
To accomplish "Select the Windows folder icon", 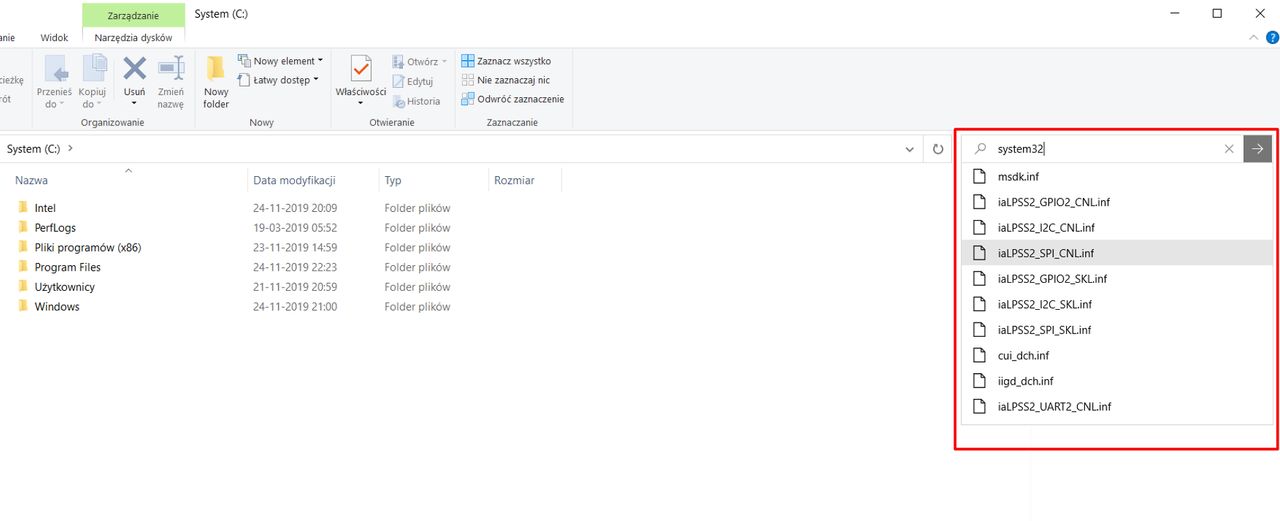I will click(x=24, y=307).
